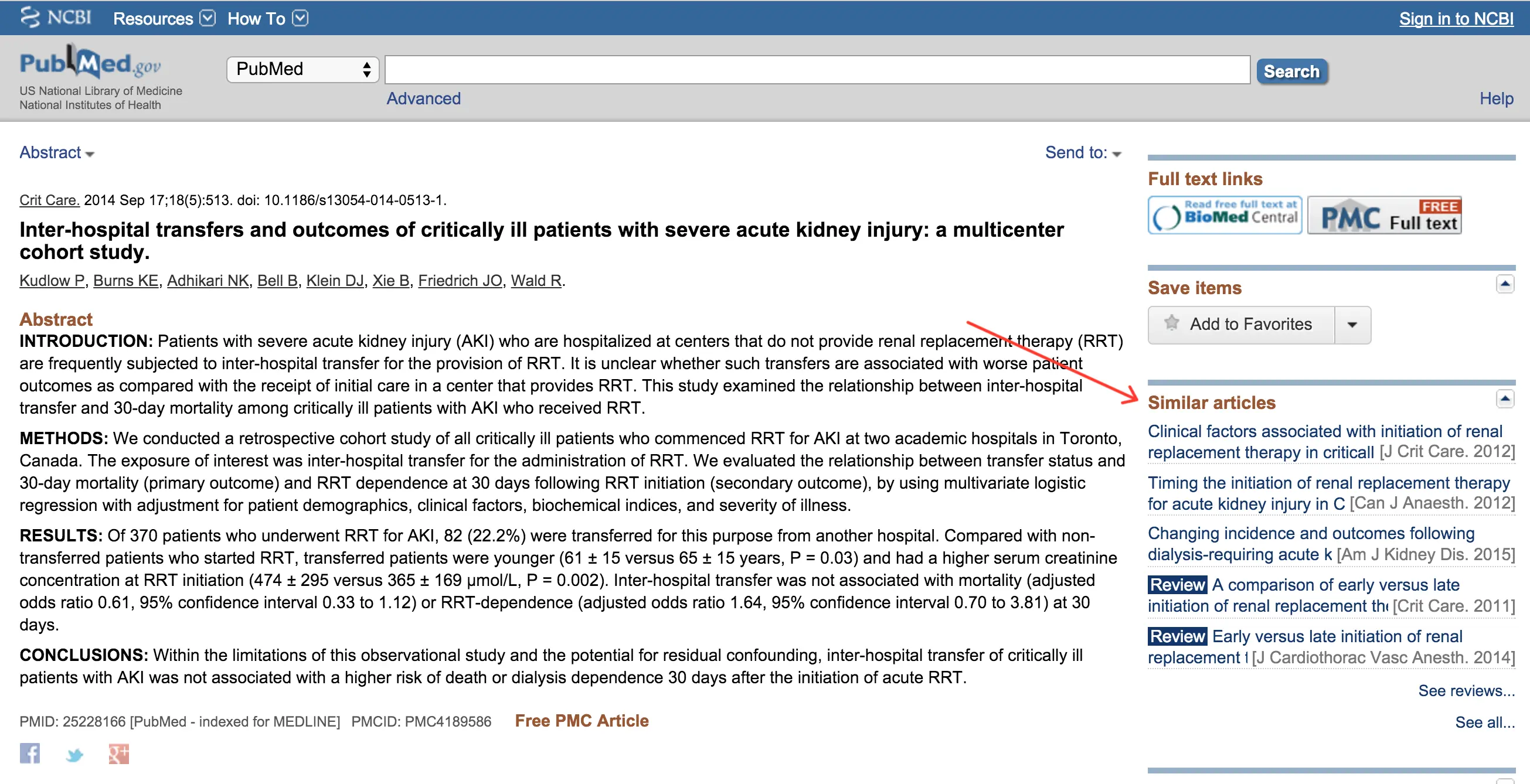Click the NCBI logo
This screenshot has width=1530, height=784.
[x=55, y=17]
